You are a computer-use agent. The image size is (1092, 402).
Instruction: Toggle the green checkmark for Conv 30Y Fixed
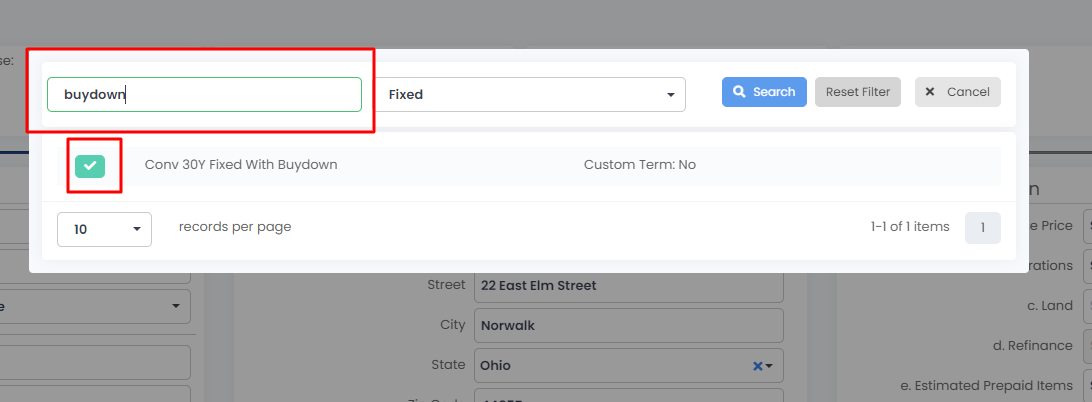(90, 166)
